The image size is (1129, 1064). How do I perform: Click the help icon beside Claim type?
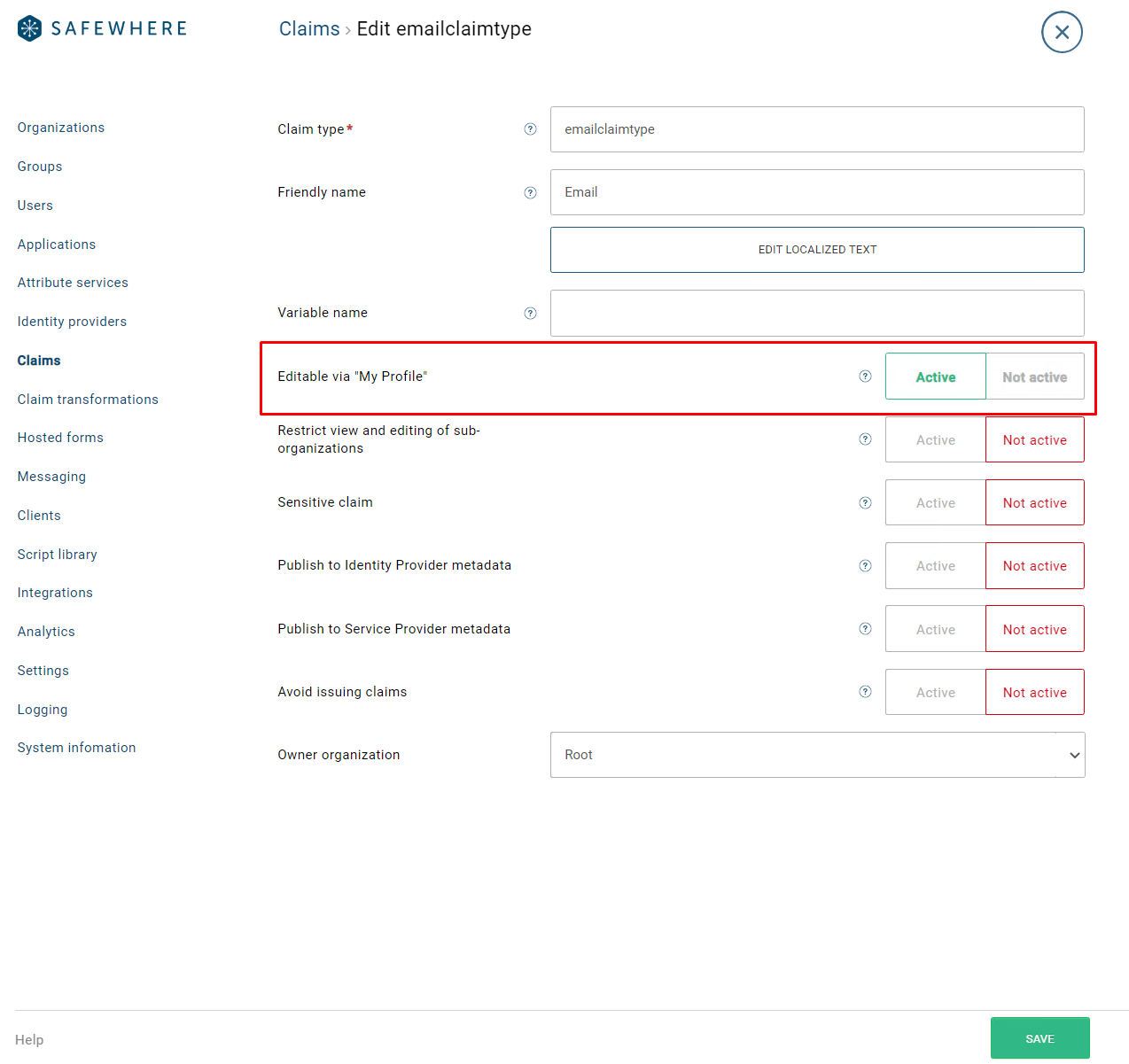pyautogui.click(x=530, y=129)
